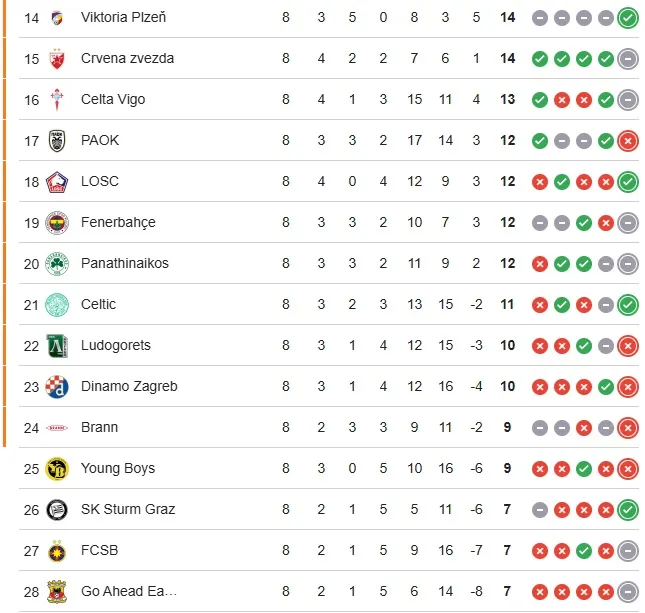
Task: Click the Celtic club crest
Action: click(x=57, y=304)
